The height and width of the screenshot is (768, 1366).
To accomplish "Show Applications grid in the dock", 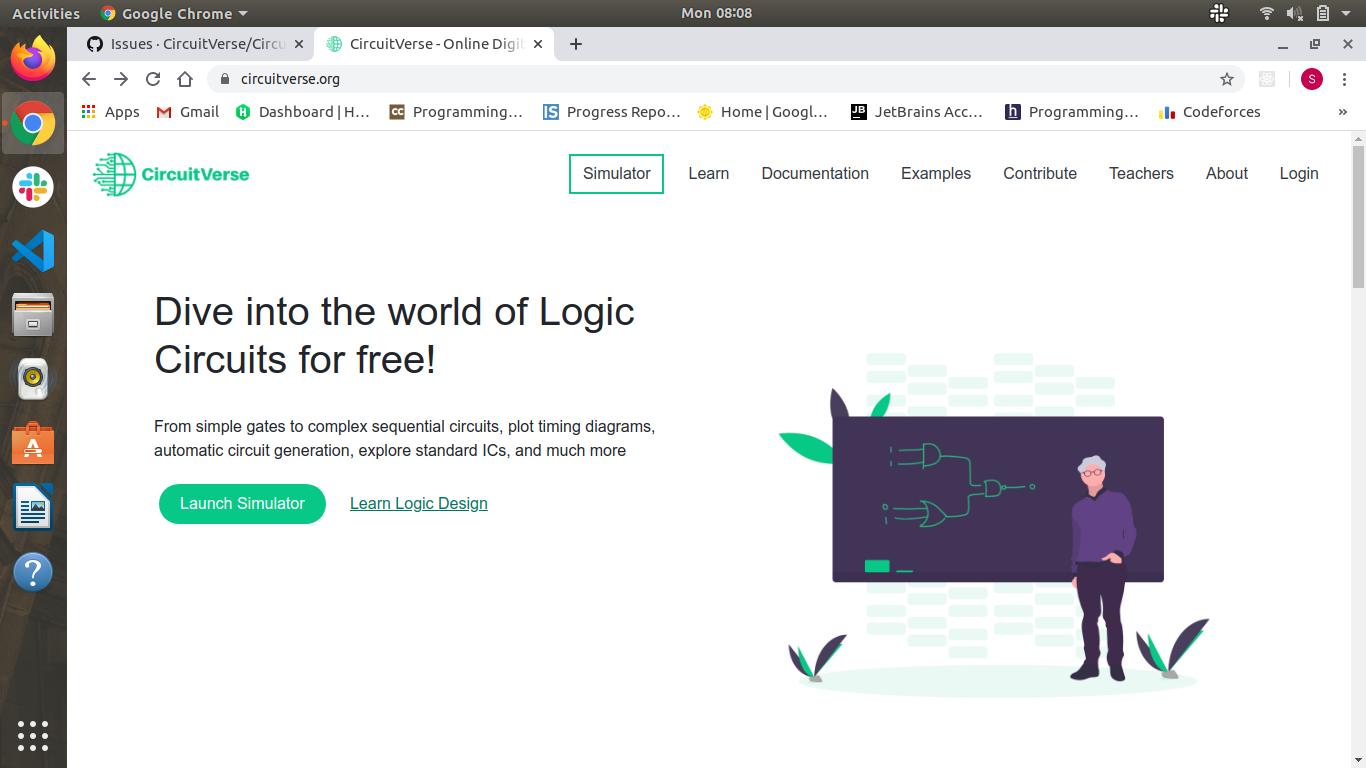I will click(x=33, y=735).
